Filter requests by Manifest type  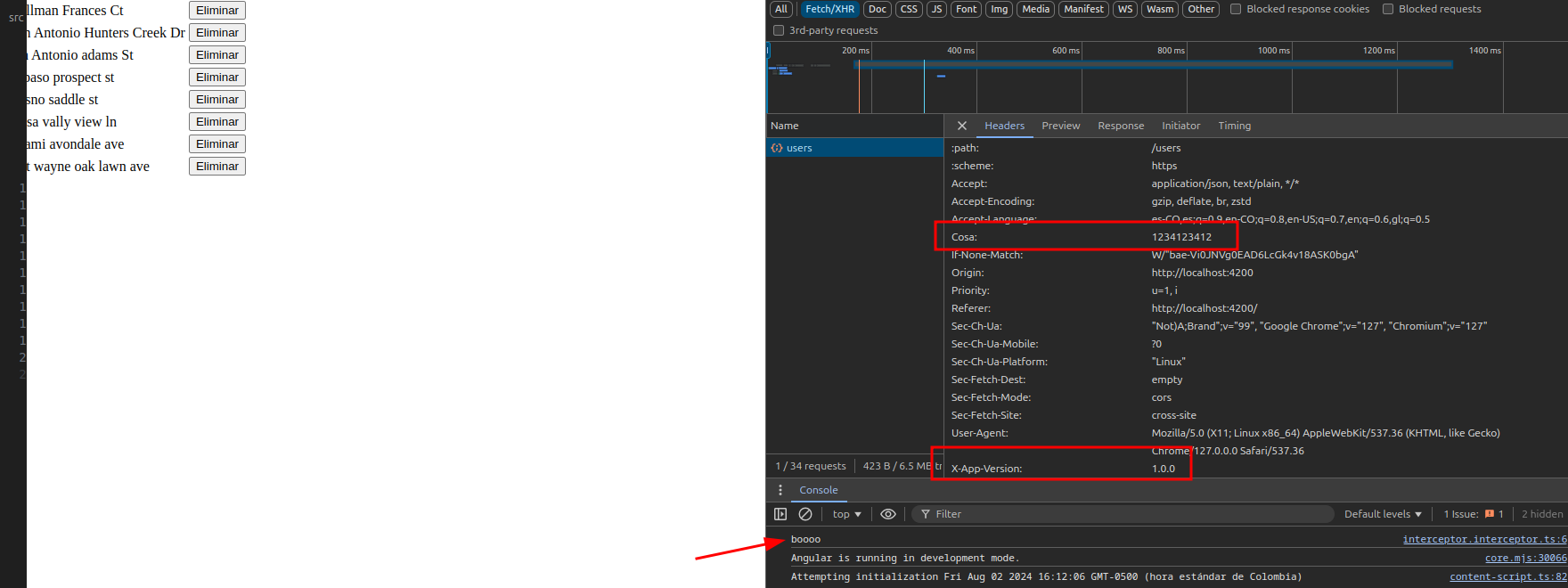coord(1084,9)
